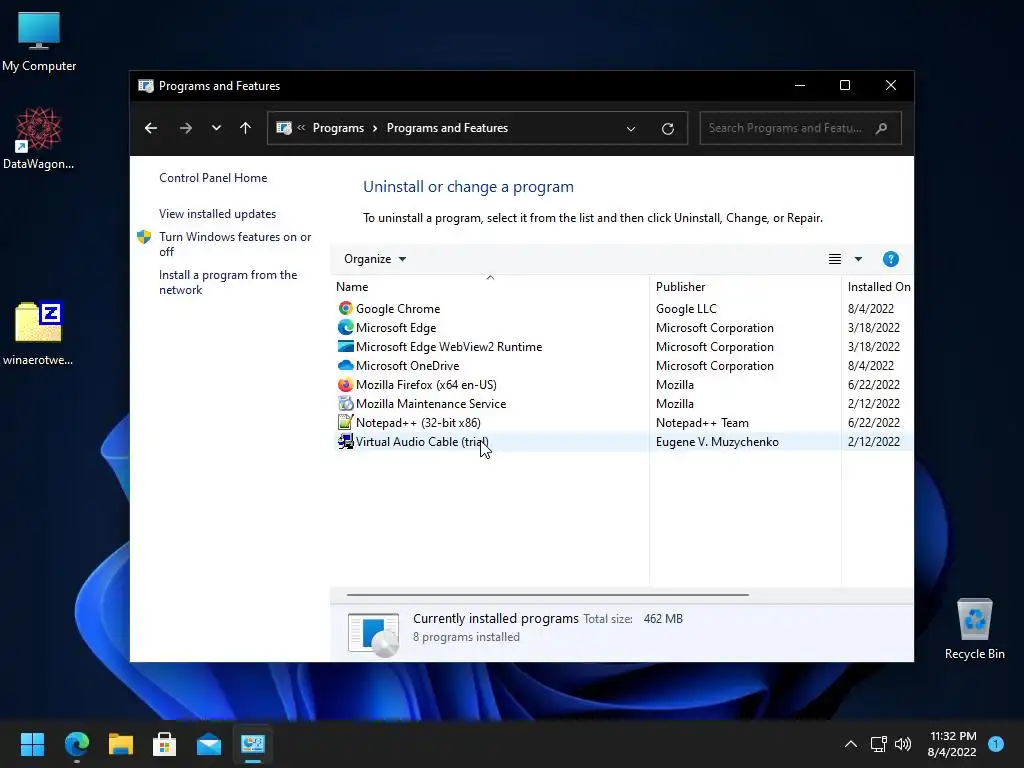Open File Explorer from the taskbar

pyautogui.click(x=121, y=744)
